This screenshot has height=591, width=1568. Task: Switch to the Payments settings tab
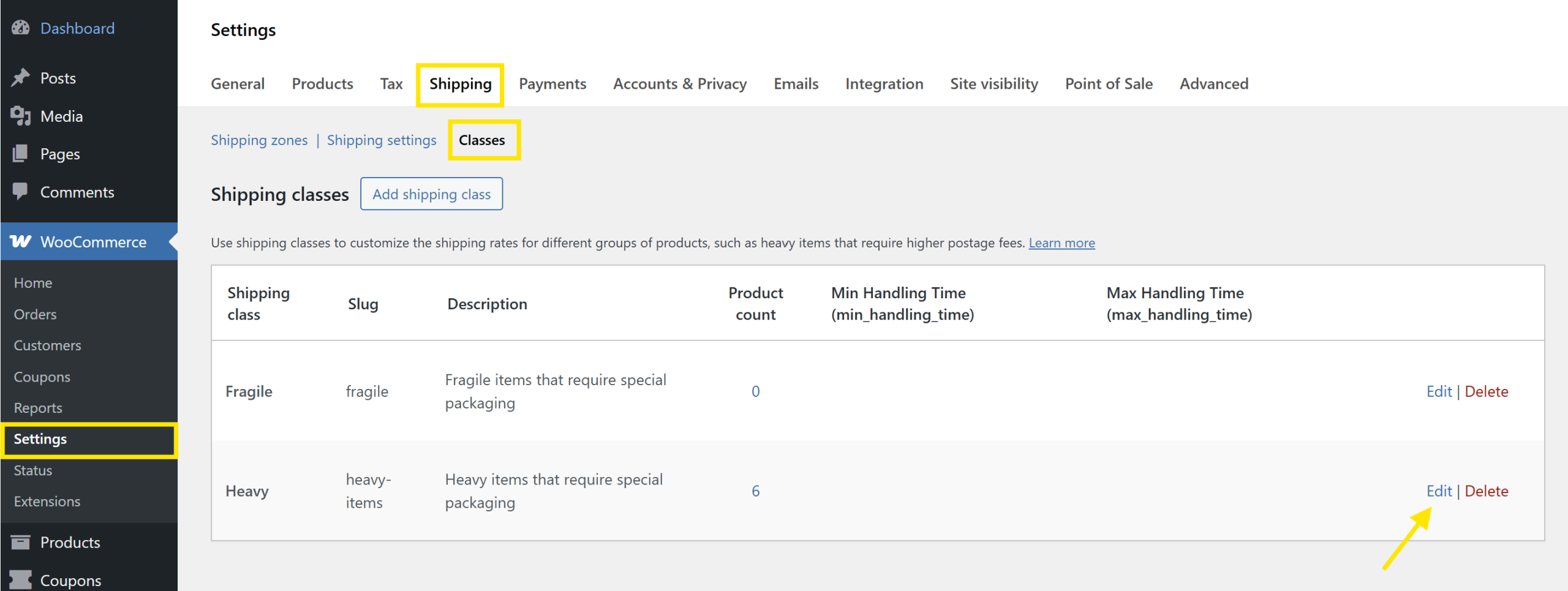coord(552,84)
